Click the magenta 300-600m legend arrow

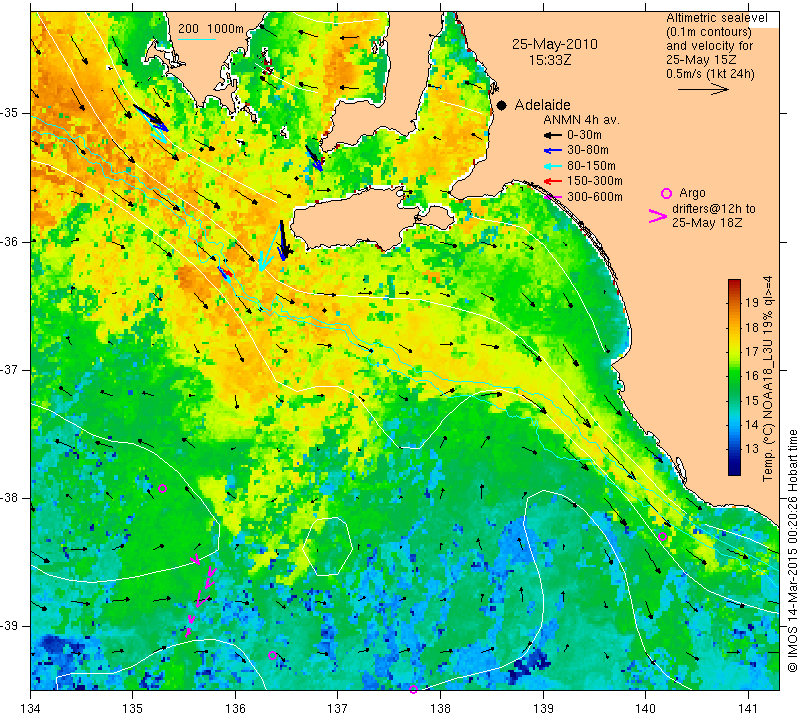552,196
